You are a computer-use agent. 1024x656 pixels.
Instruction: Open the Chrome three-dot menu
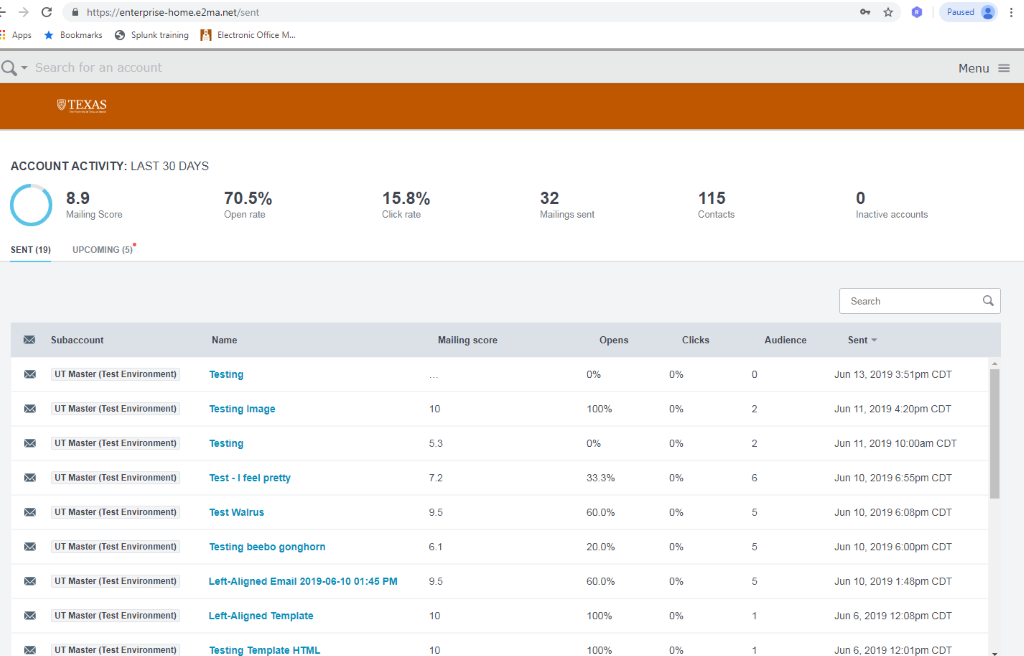[1011, 12]
